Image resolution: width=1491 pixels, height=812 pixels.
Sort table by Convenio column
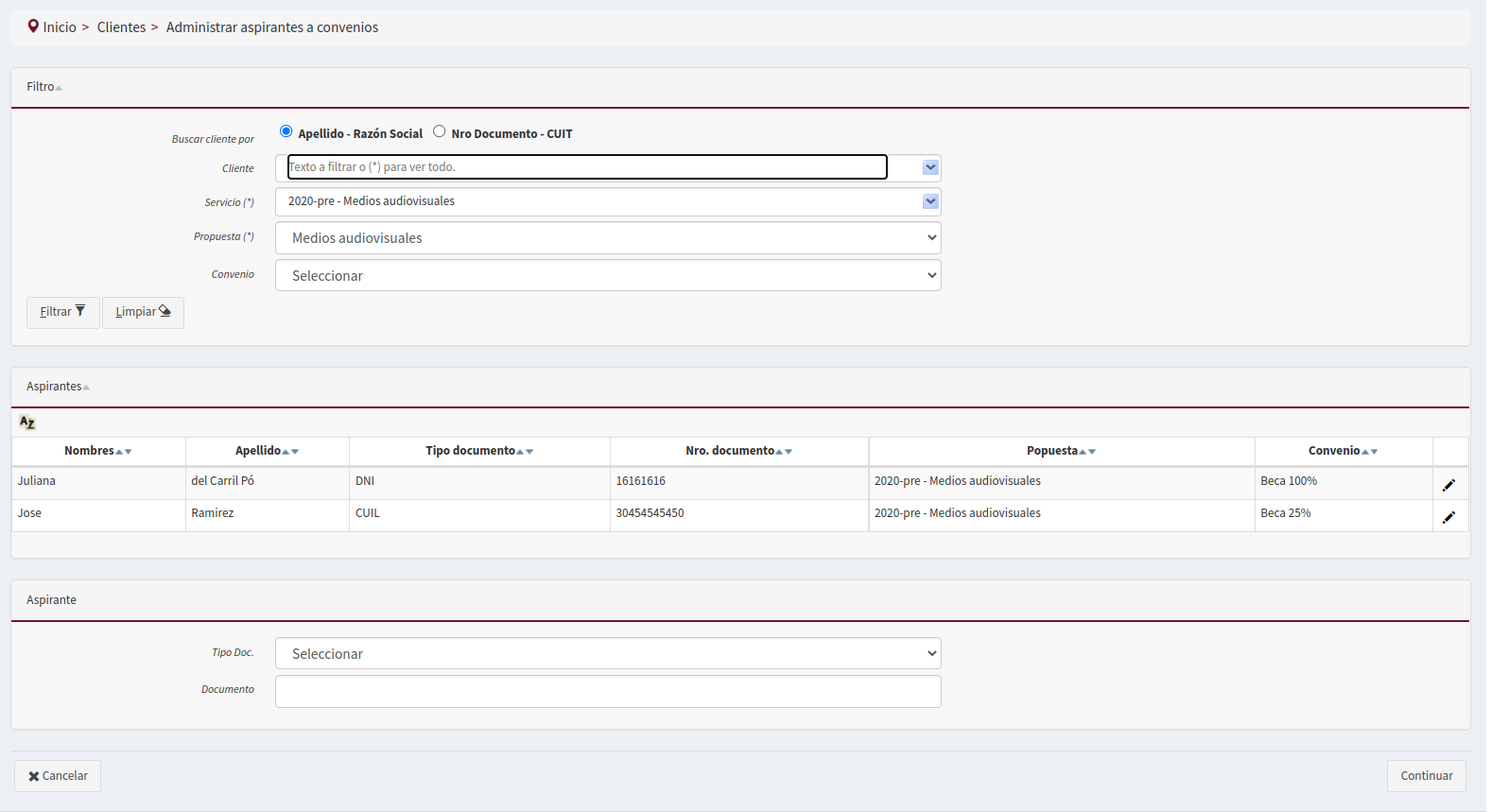pyautogui.click(x=1344, y=451)
